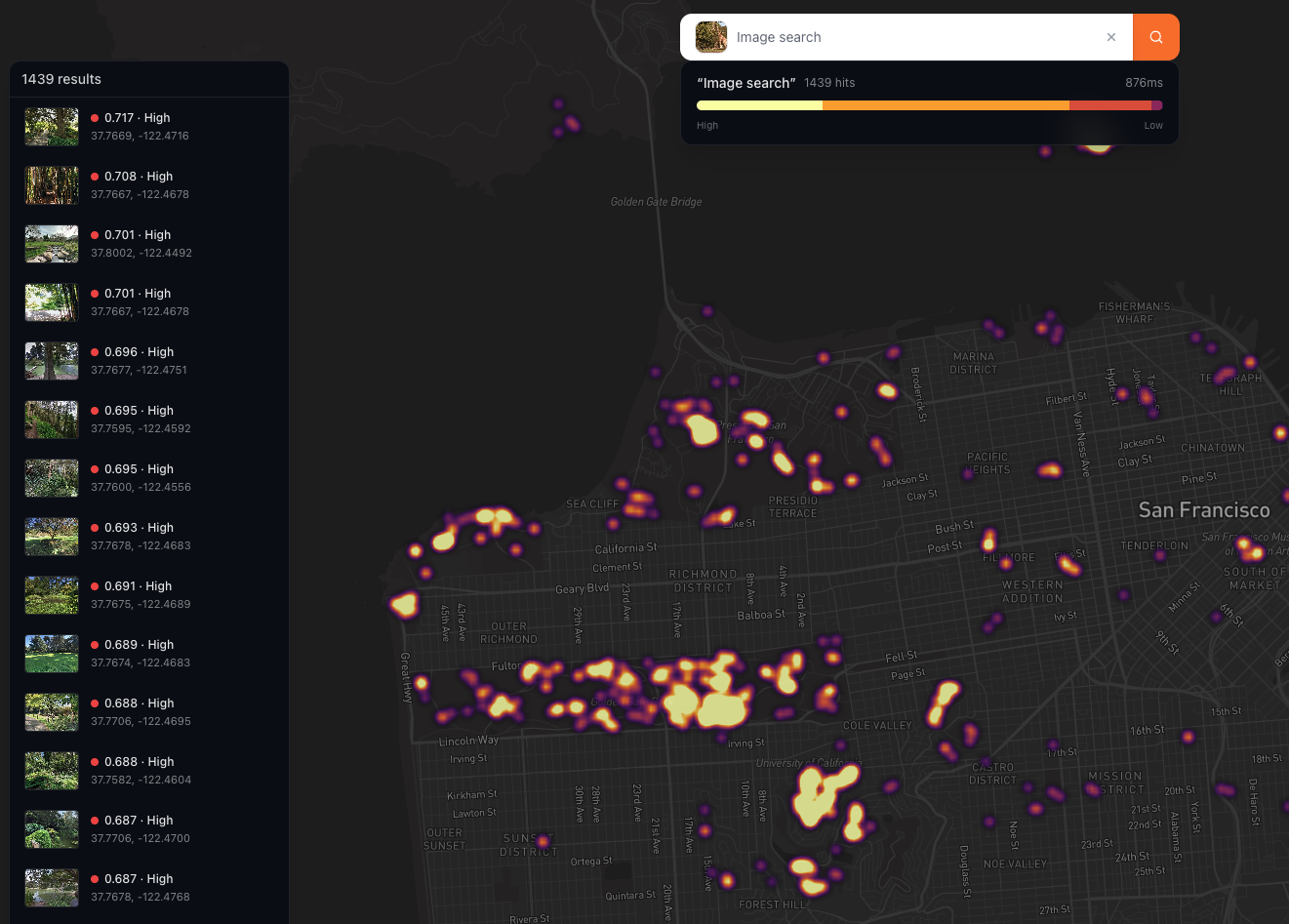Select the 0.691 High result thumbnail
This screenshot has width=1289, height=924.
(52, 595)
